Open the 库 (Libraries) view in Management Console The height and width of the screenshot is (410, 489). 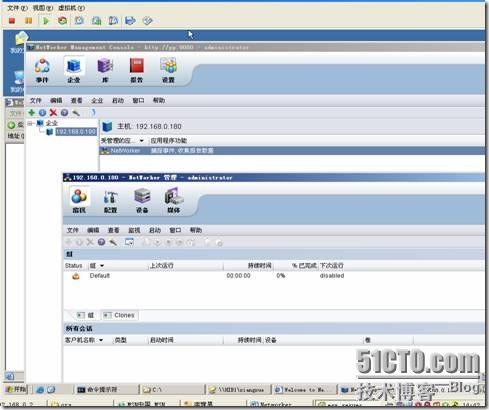[x=105, y=70]
